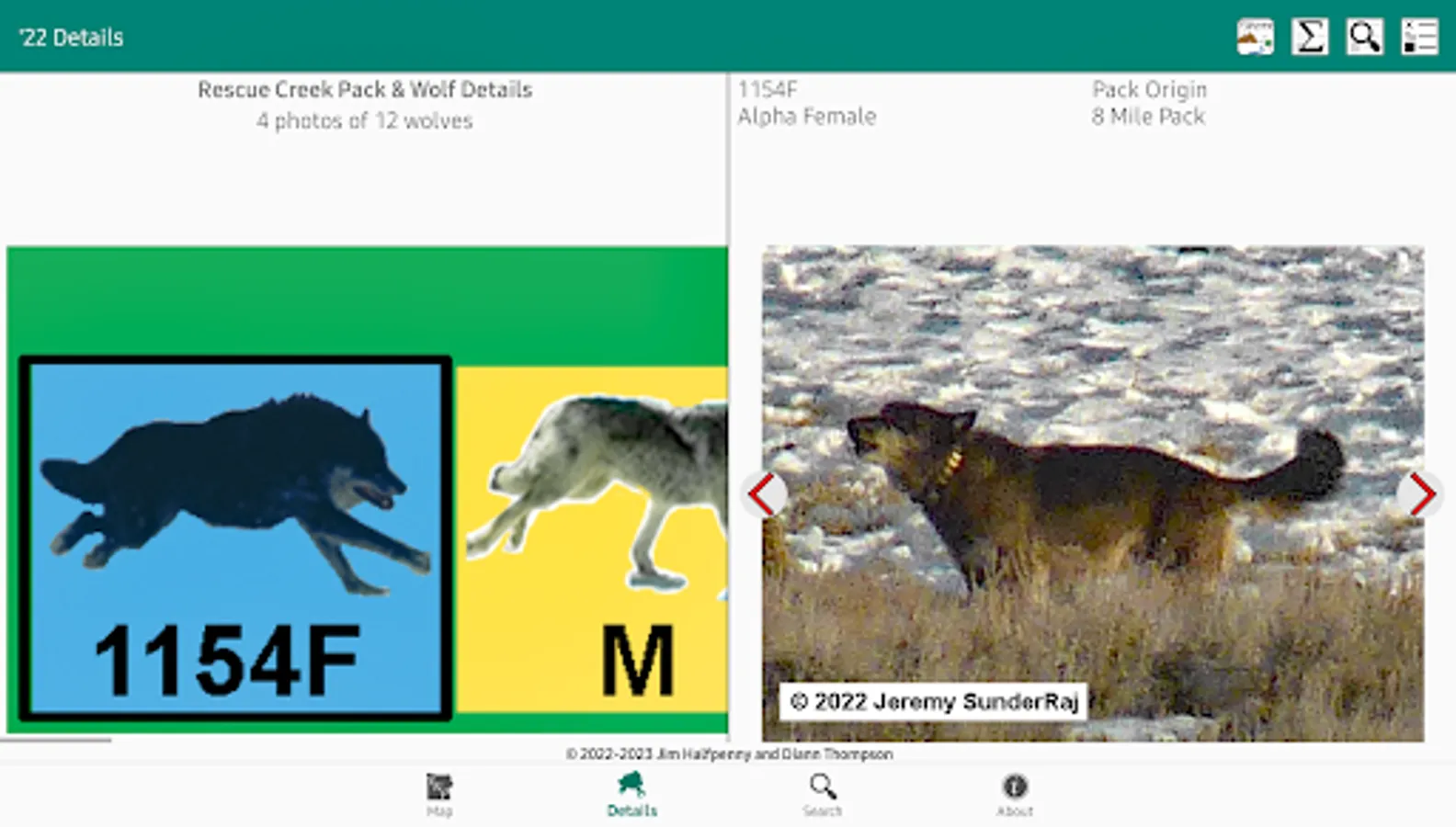
Task: Click the Jeremy SunderRaj copyright label
Action: [x=934, y=702]
